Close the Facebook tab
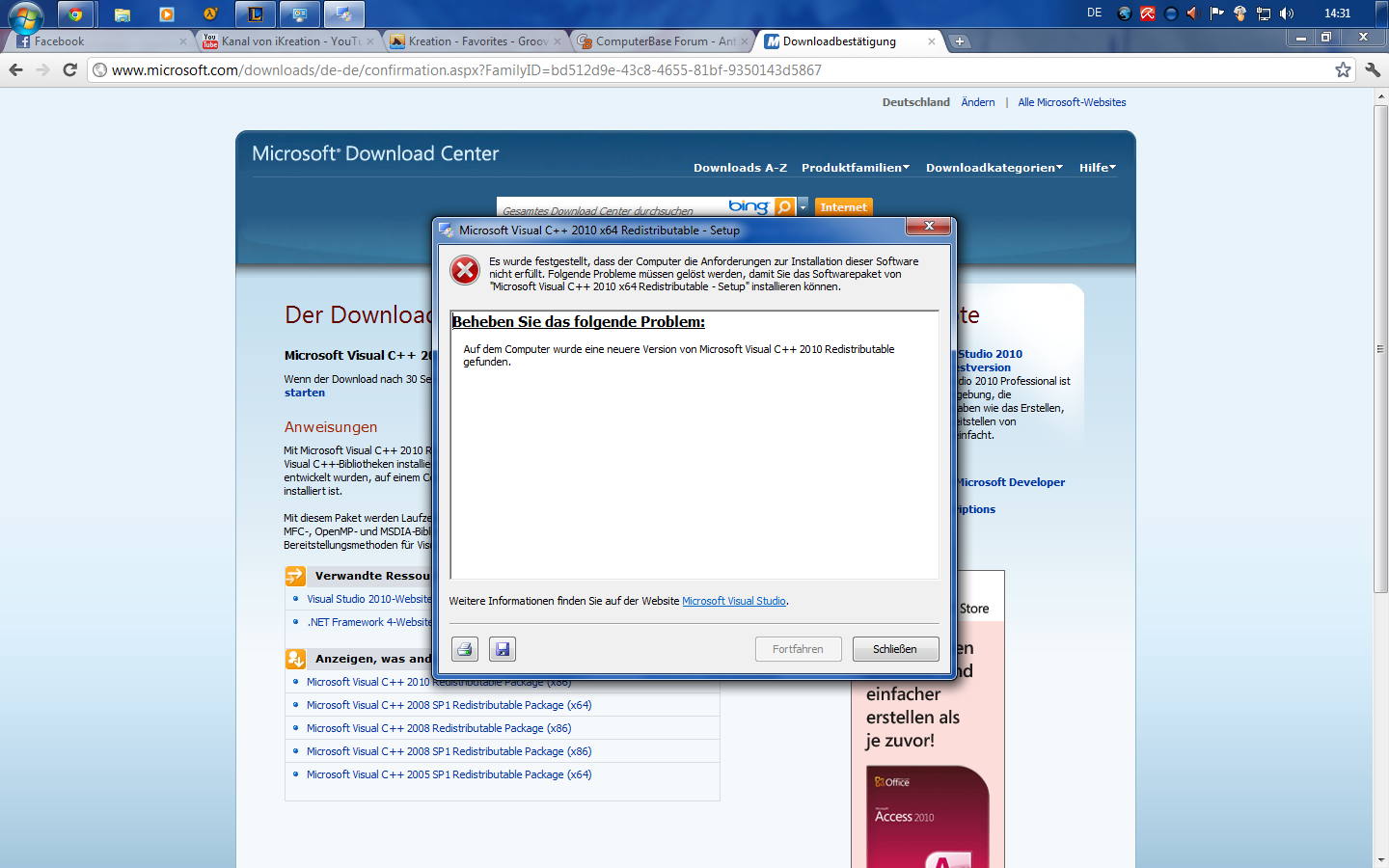Viewport: 1389px width, 868px height. pos(183,41)
